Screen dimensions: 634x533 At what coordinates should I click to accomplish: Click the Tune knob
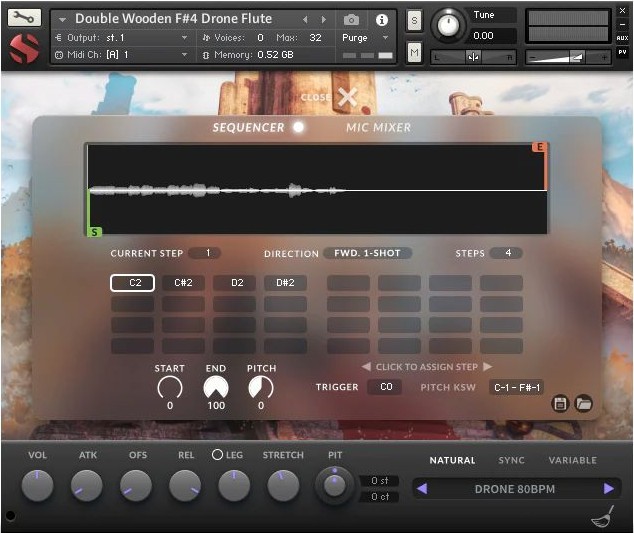click(x=448, y=25)
